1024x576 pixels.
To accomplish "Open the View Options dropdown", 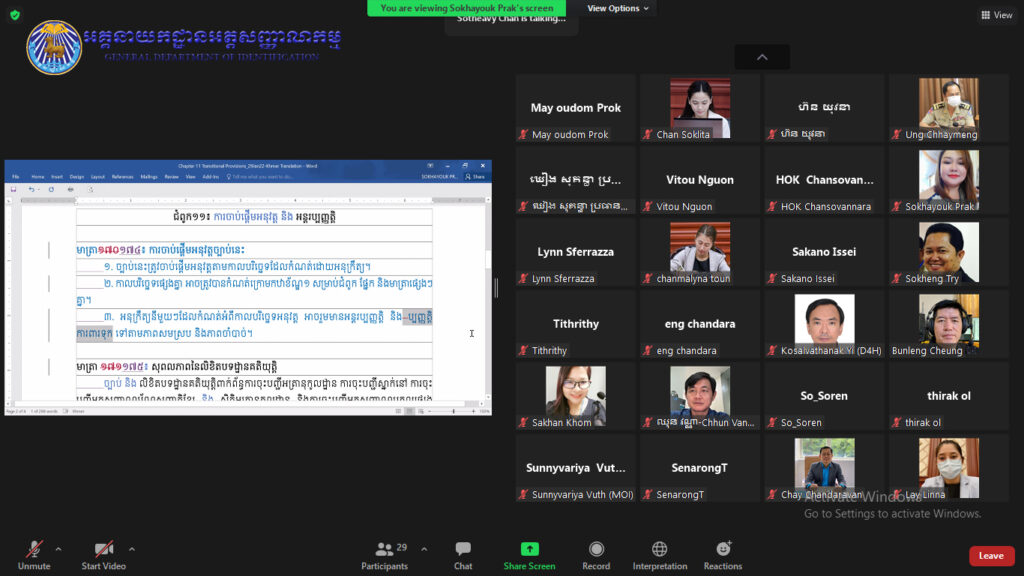I will [x=618, y=8].
